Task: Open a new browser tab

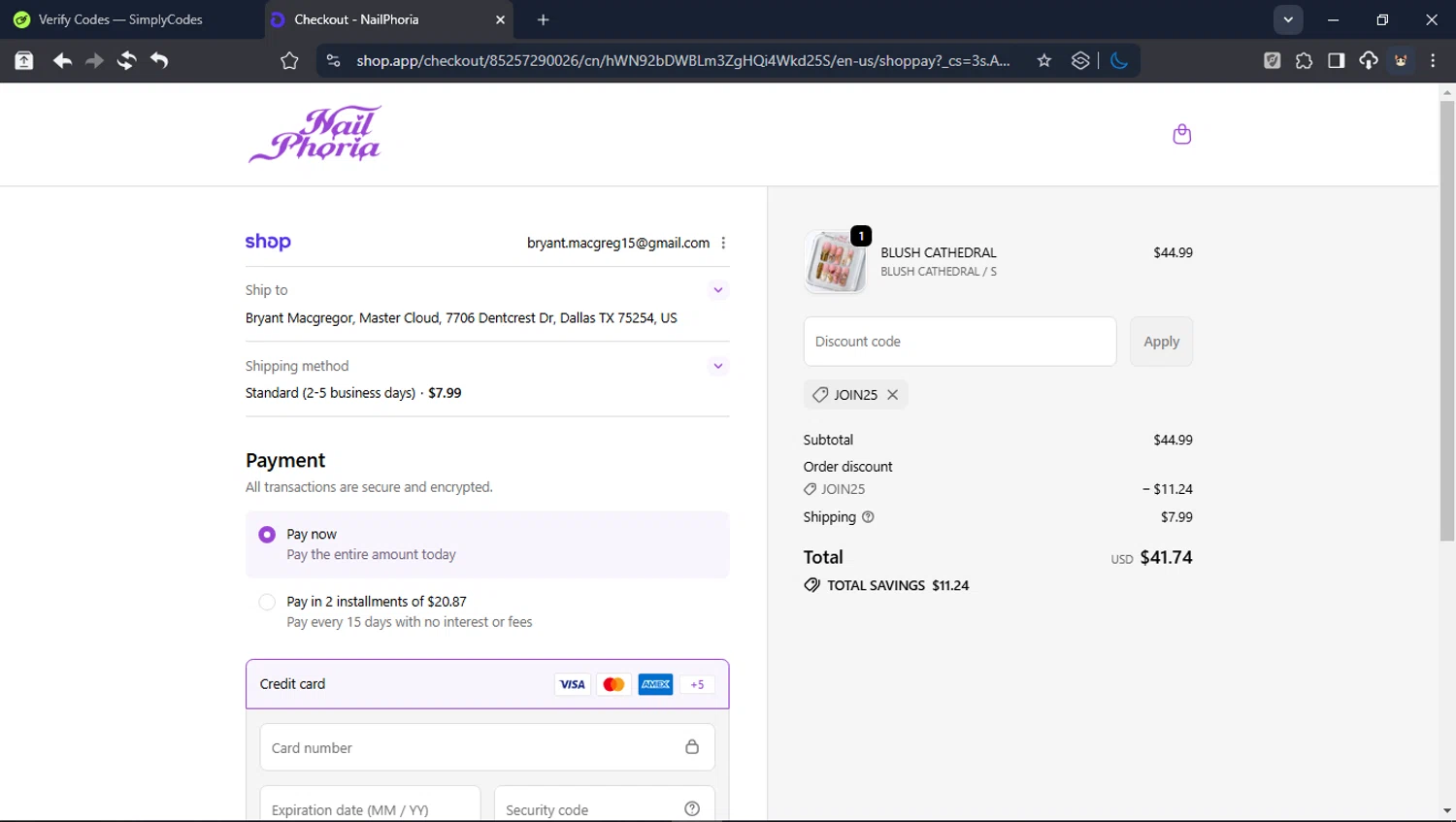Action: click(x=544, y=19)
